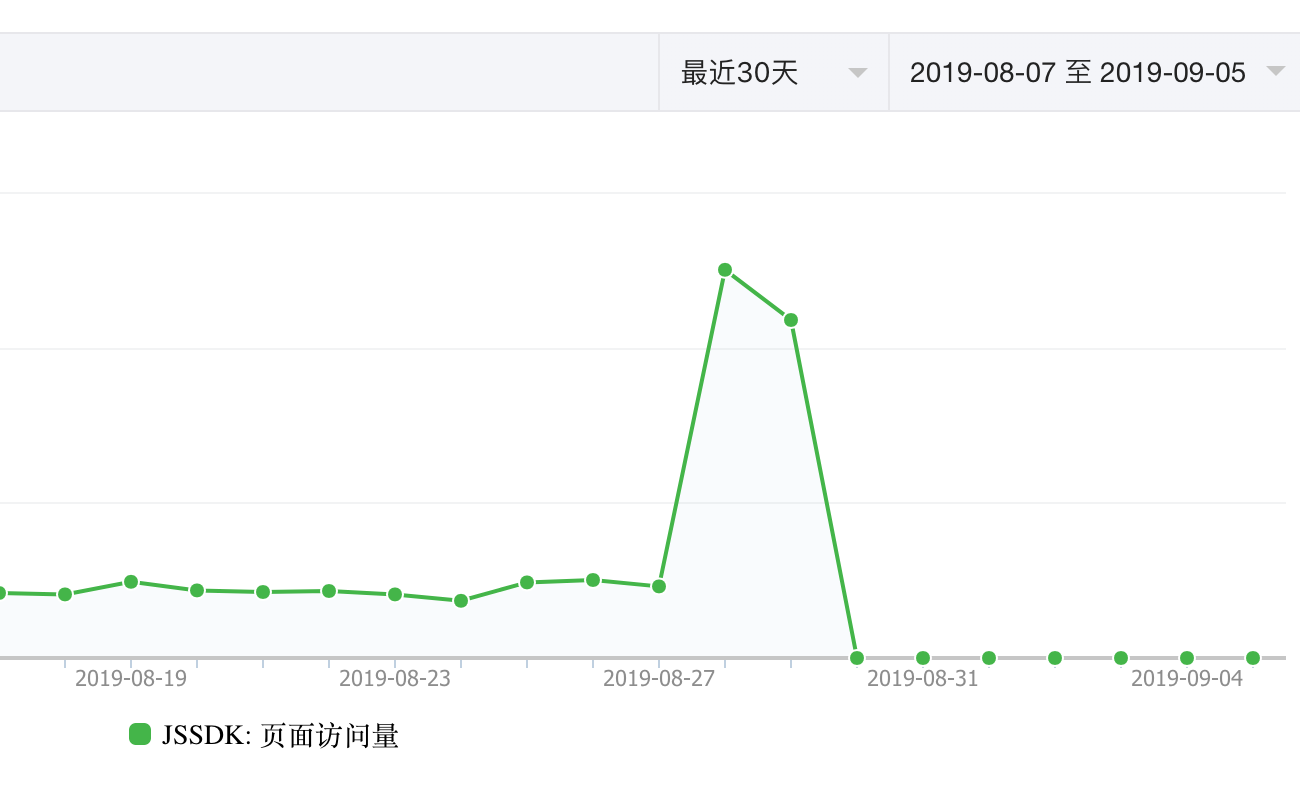
Task: Click the 2019-08-19 x-axis label
Action: click(x=131, y=679)
